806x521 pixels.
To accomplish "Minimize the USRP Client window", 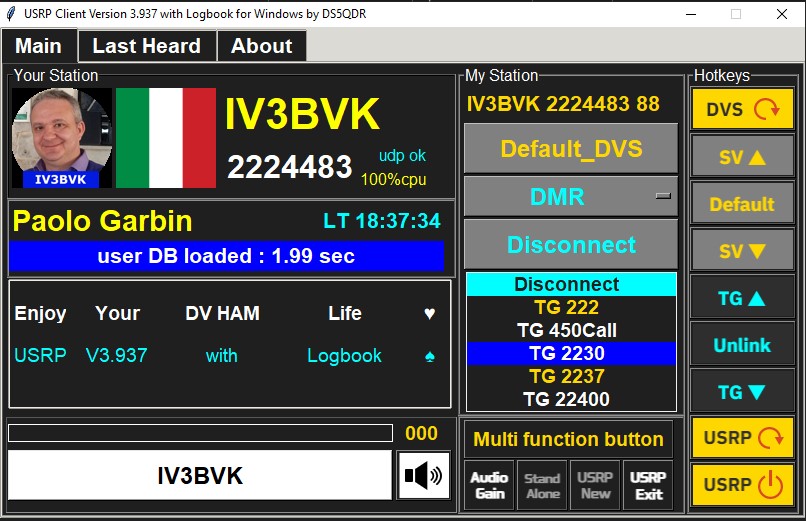I will coord(691,14).
